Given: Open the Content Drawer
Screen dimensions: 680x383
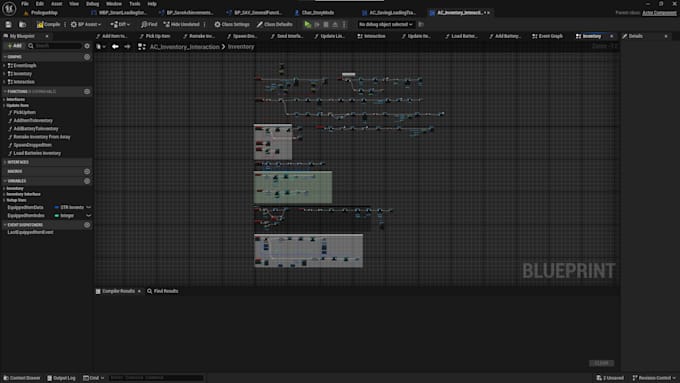Looking at the screenshot, I should coord(22,378).
